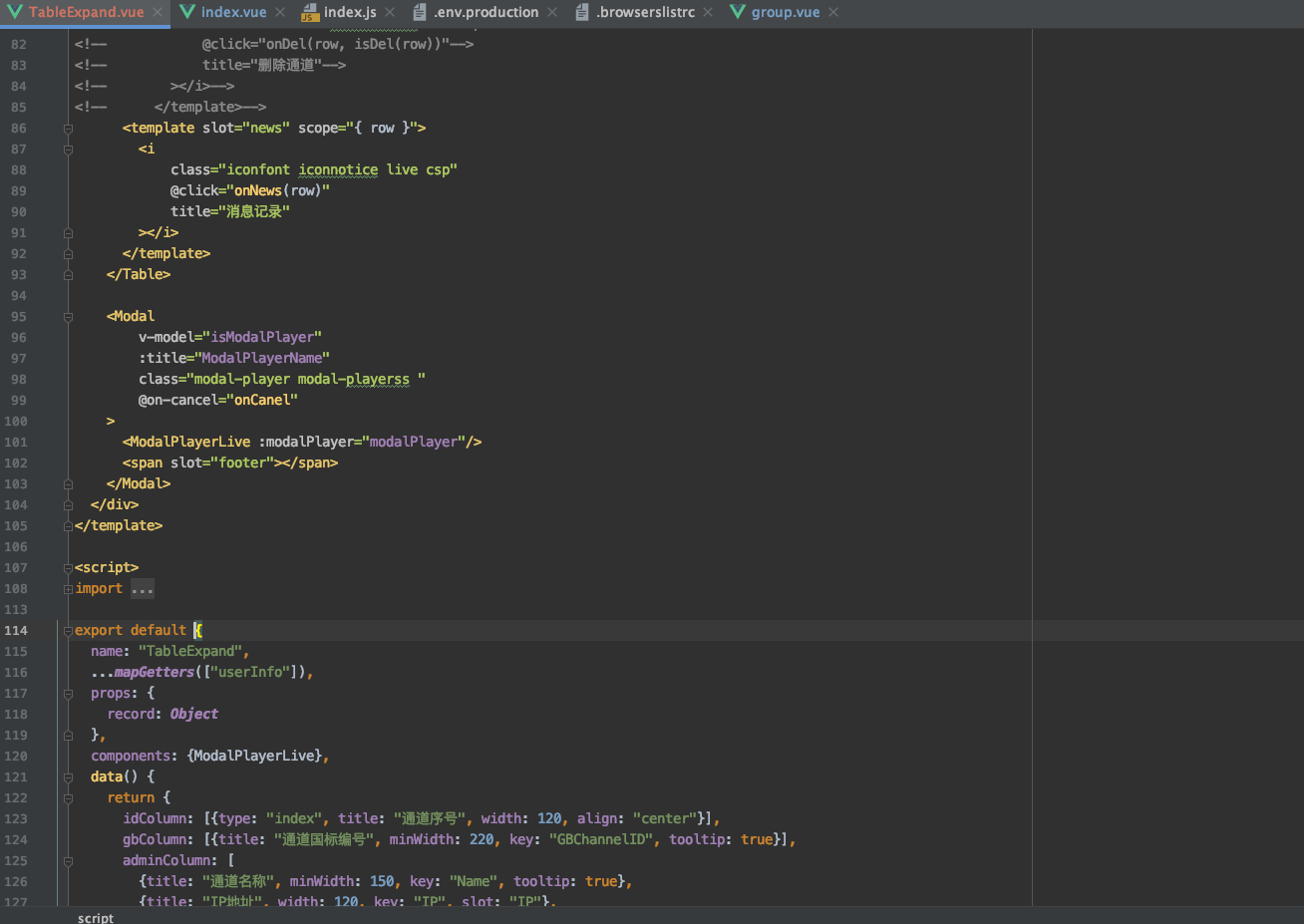Collapse the template slot="news" block on line 86
This screenshot has height=924, width=1304.
coord(68,129)
